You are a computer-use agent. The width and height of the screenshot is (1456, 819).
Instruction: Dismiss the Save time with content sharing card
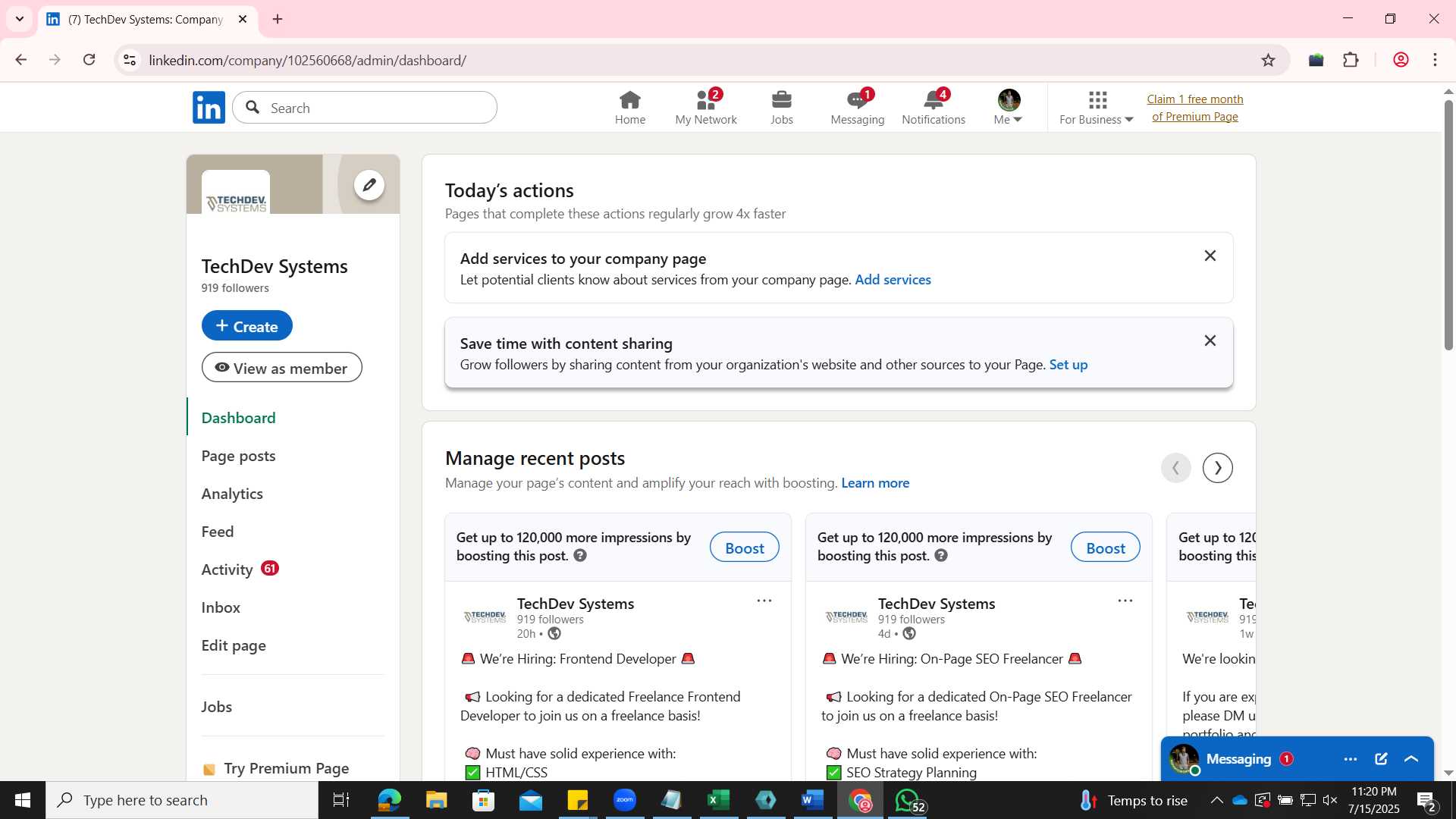(x=1210, y=341)
